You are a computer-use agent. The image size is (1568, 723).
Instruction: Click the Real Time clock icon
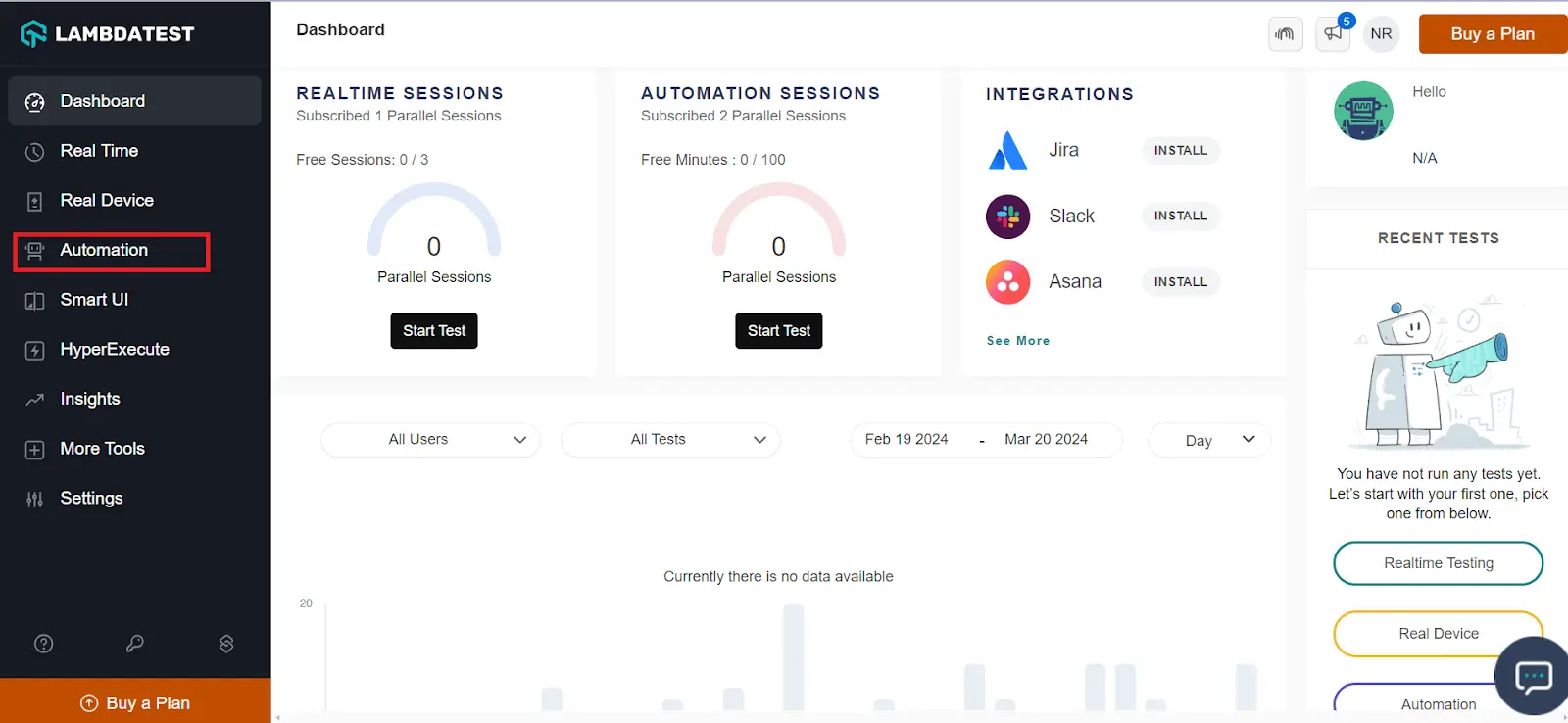point(35,152)
